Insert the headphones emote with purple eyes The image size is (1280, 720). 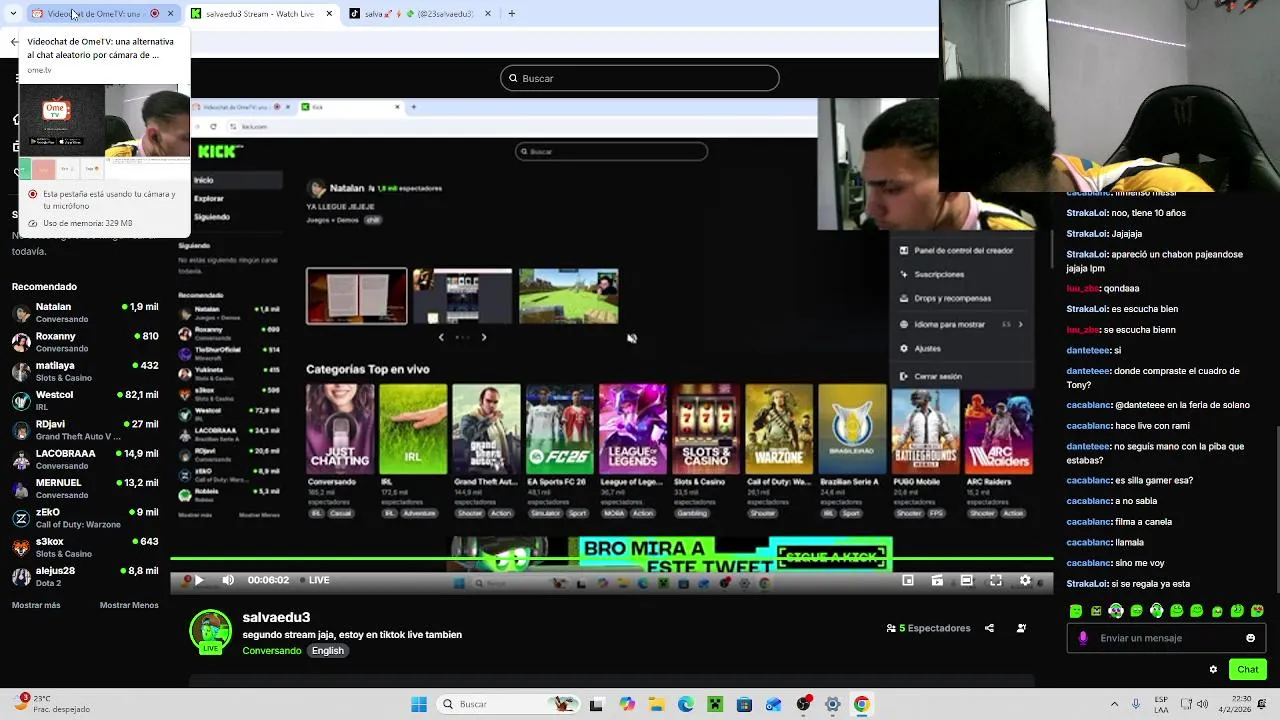tap(1116, 611)
